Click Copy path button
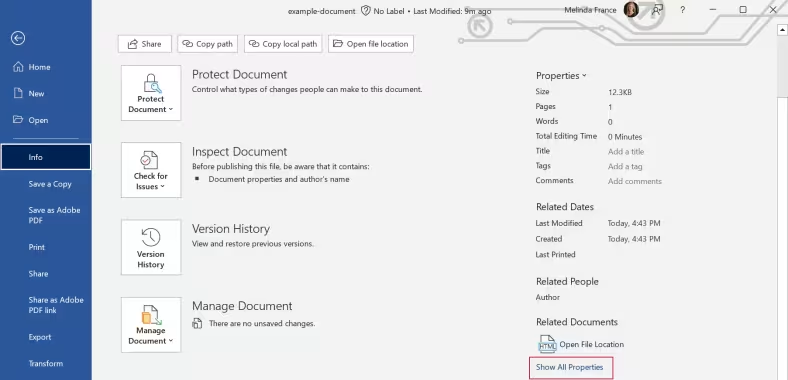The width and height of the screenshot is (788, 380). 208,44
